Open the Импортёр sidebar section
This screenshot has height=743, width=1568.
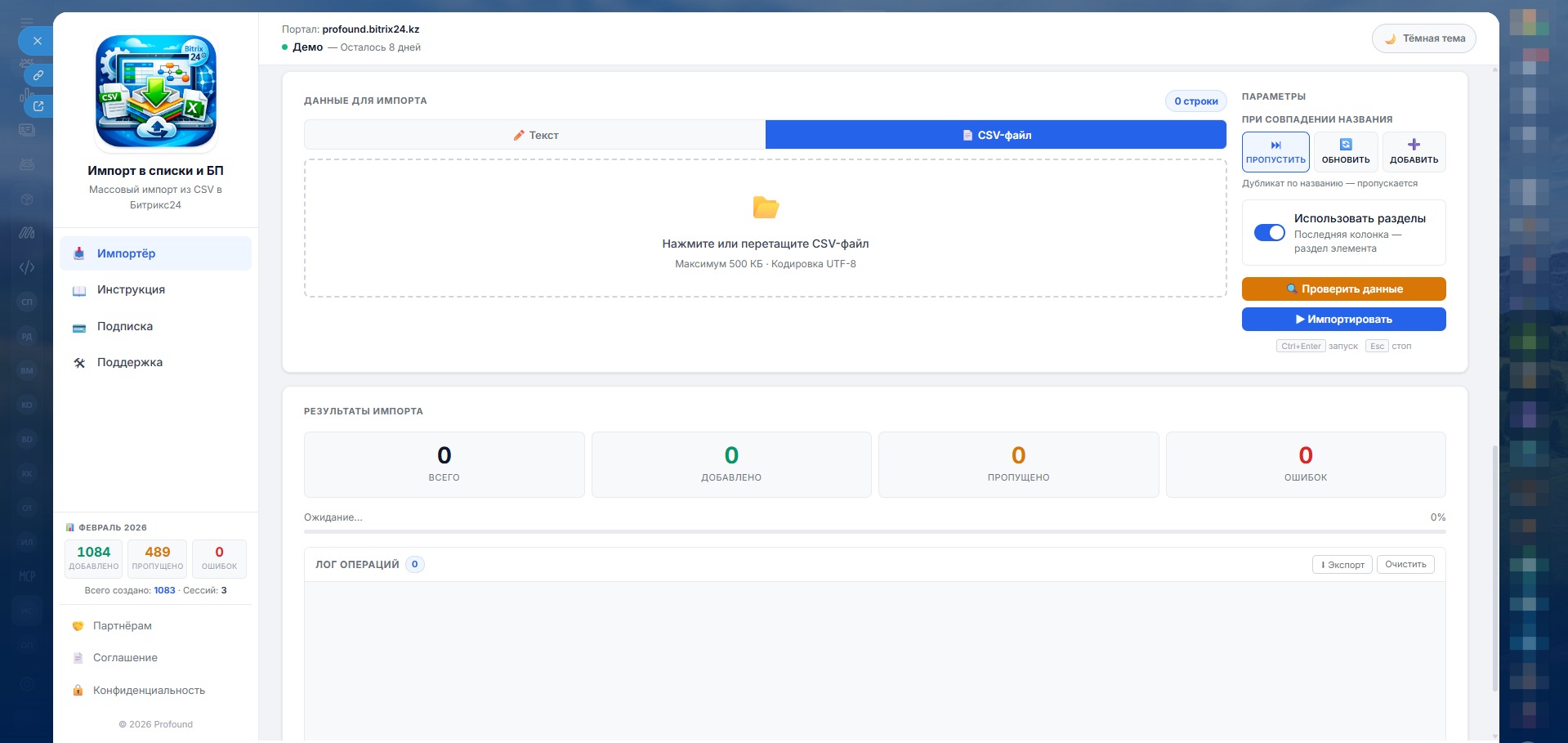[x=155, y=253]
